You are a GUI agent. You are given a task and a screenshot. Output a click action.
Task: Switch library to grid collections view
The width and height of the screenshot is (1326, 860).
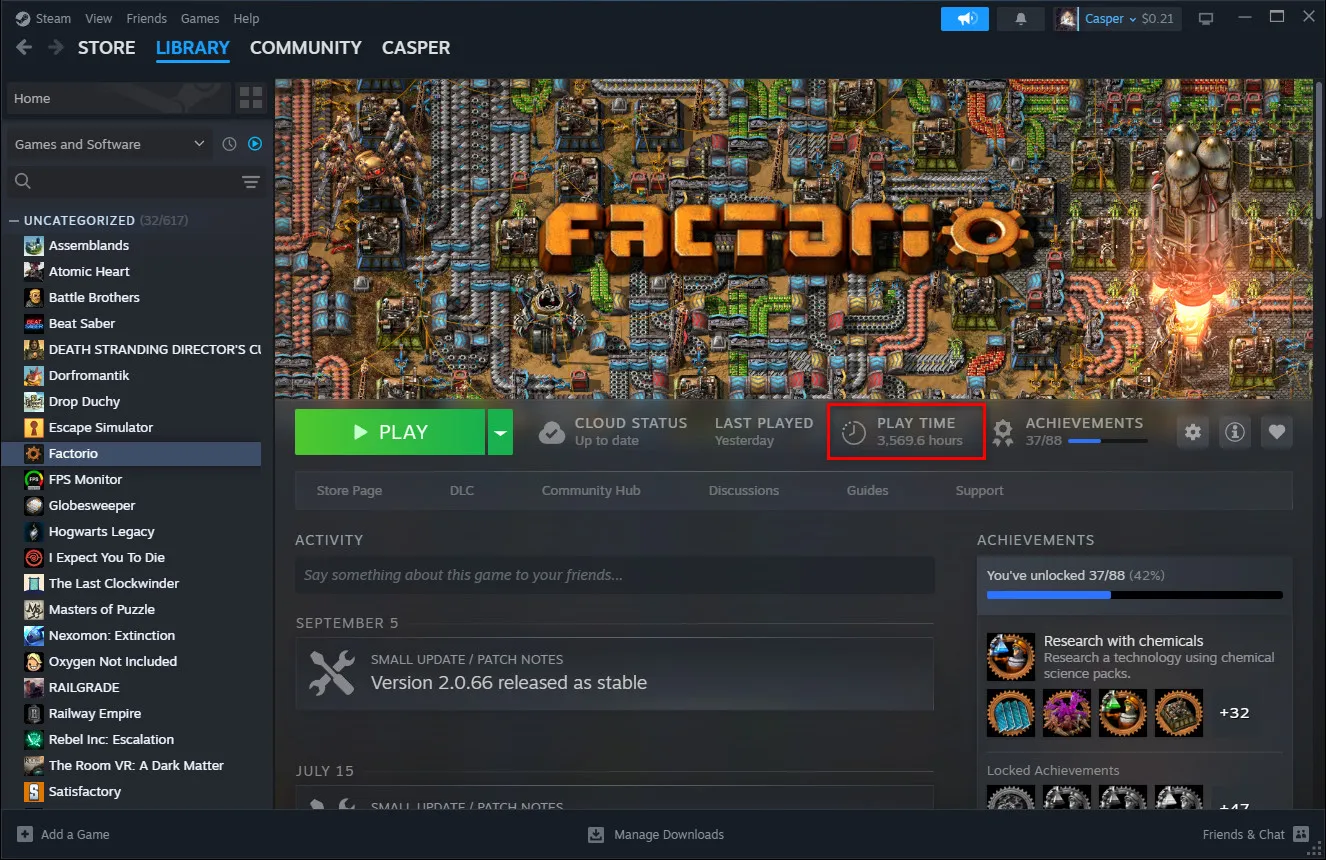click(x=251, y=98)
